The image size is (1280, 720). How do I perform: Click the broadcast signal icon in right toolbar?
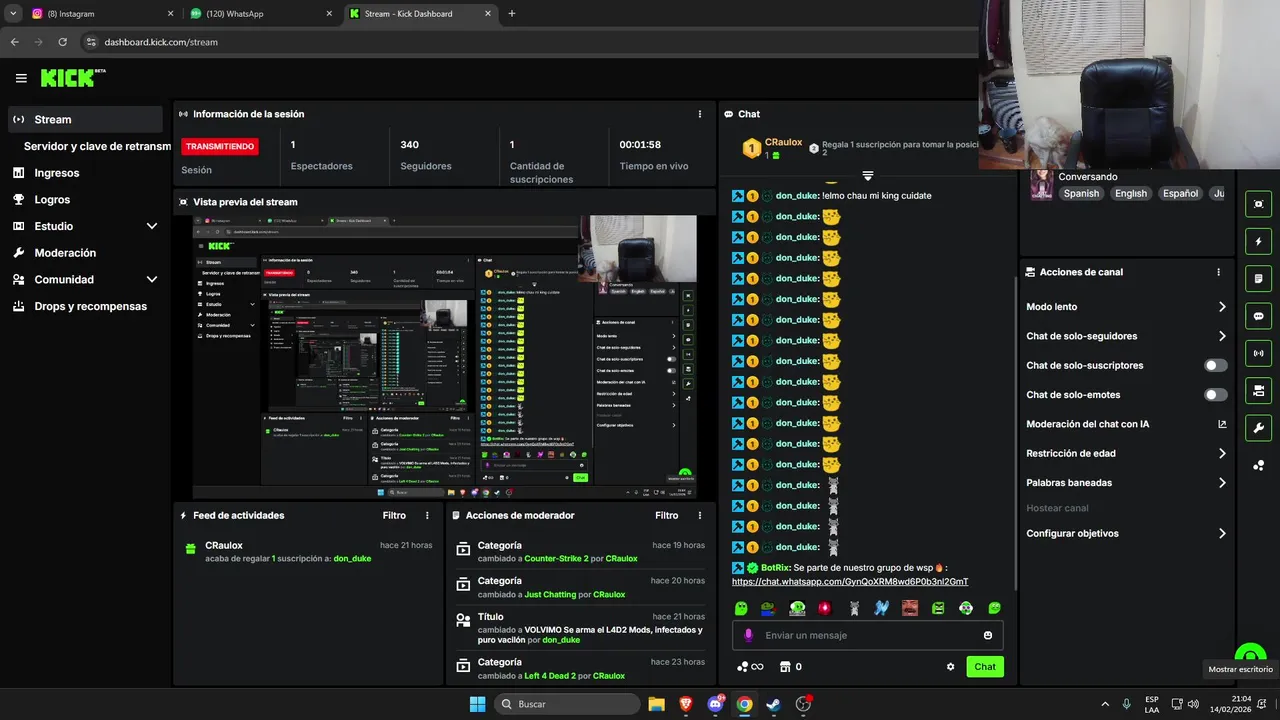1258,353
